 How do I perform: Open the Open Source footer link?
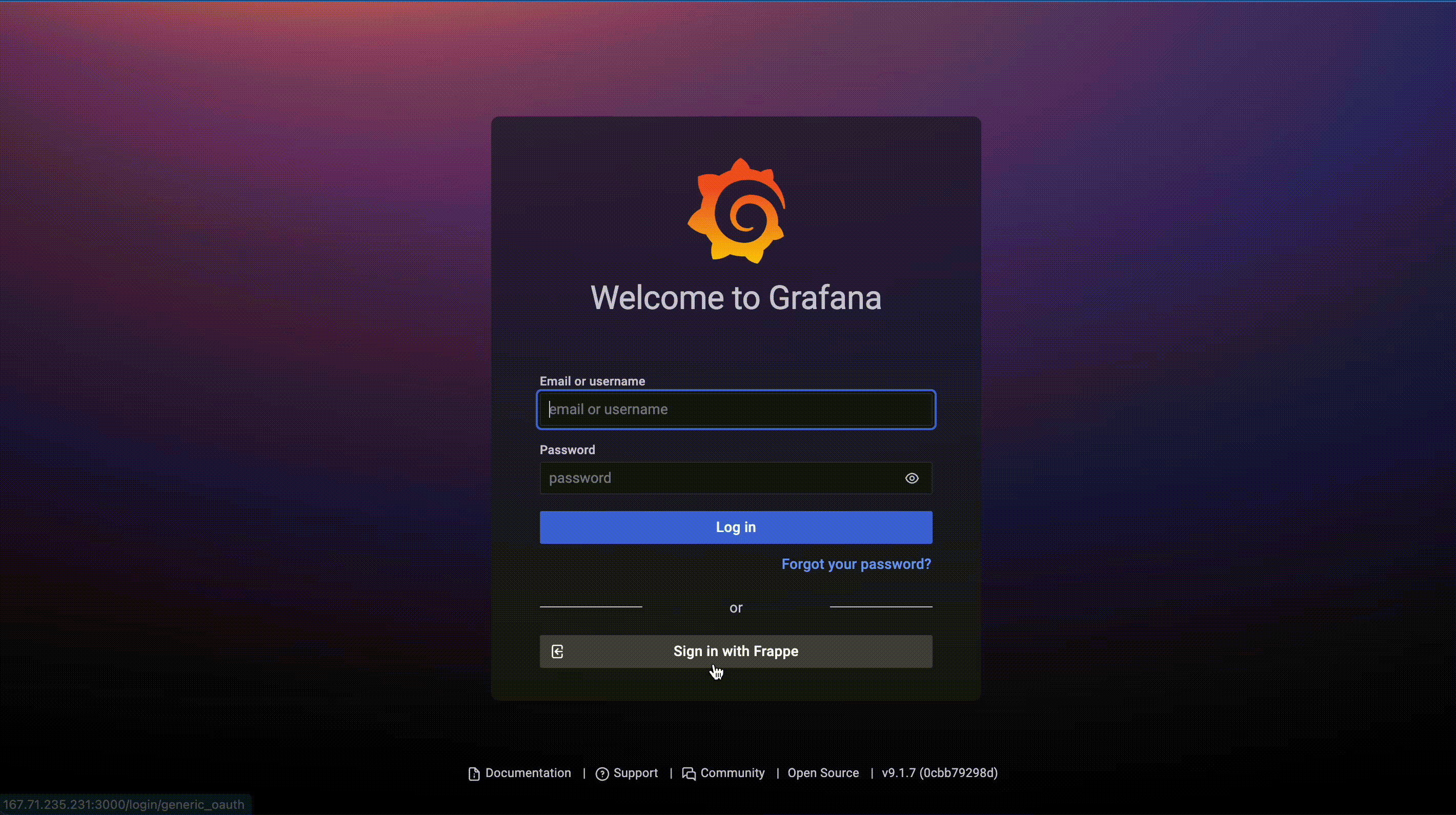point(823,772)
